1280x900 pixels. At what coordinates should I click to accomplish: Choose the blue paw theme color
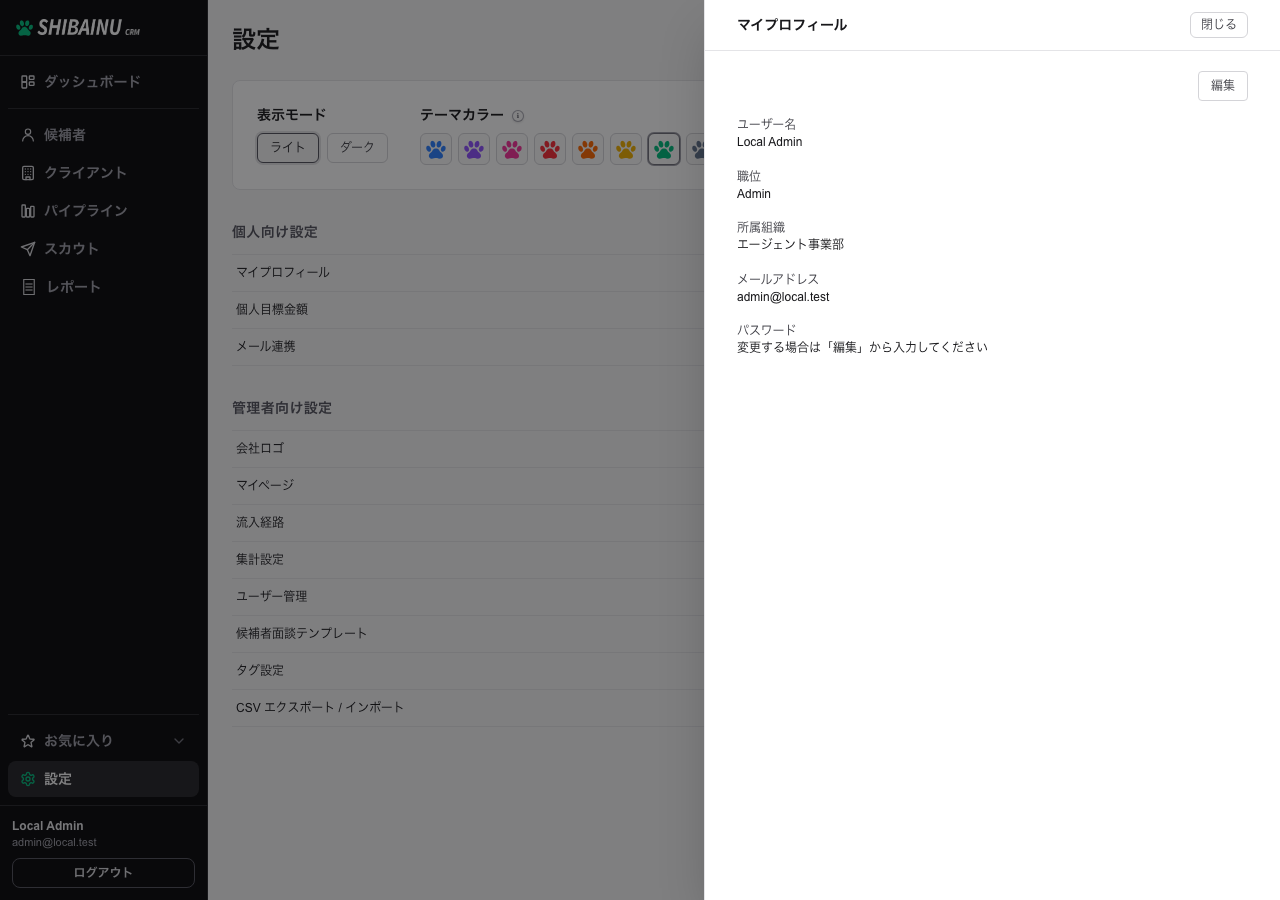tap(436, 149)
